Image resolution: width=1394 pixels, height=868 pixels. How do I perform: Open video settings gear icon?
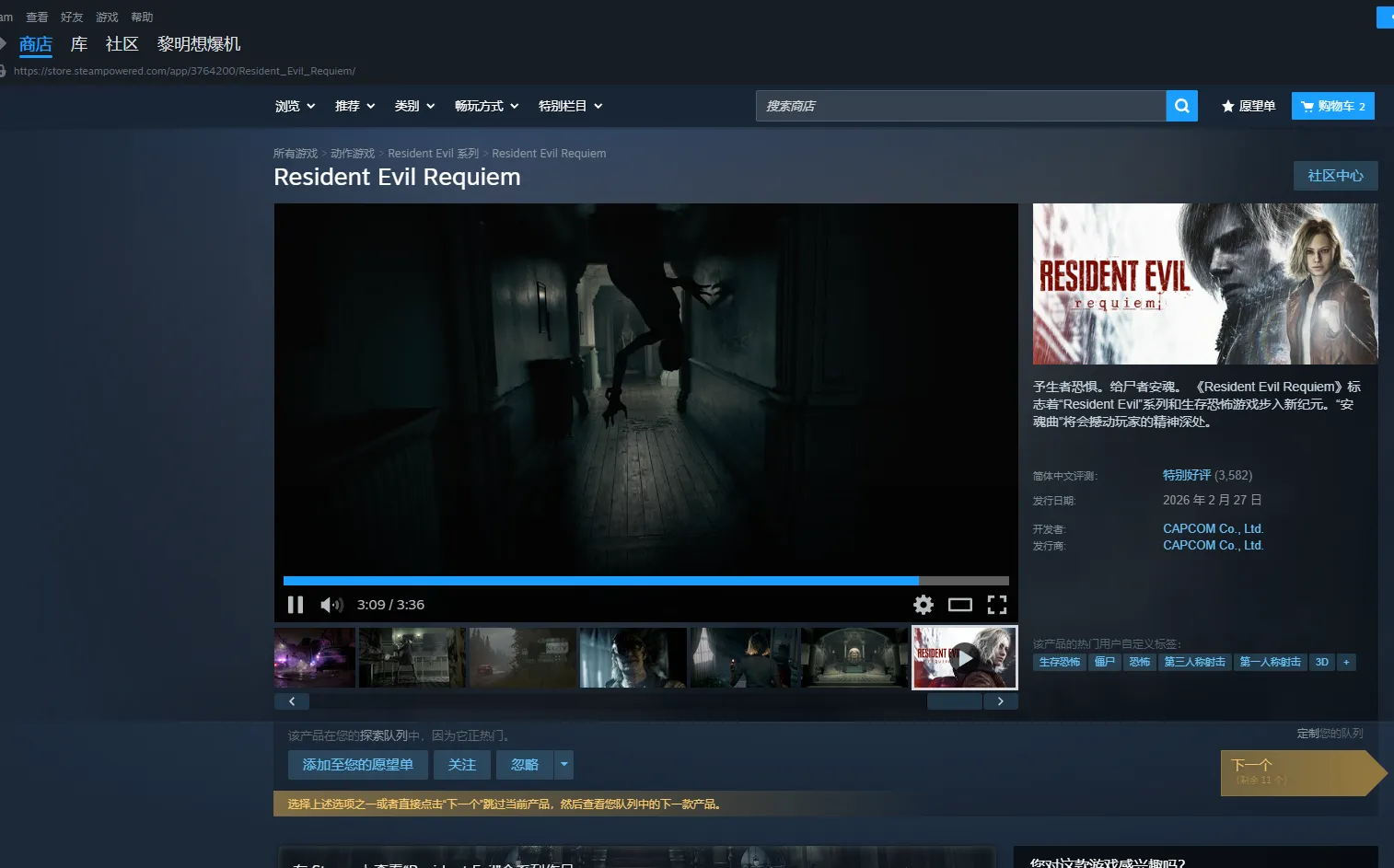click(923, 605)
